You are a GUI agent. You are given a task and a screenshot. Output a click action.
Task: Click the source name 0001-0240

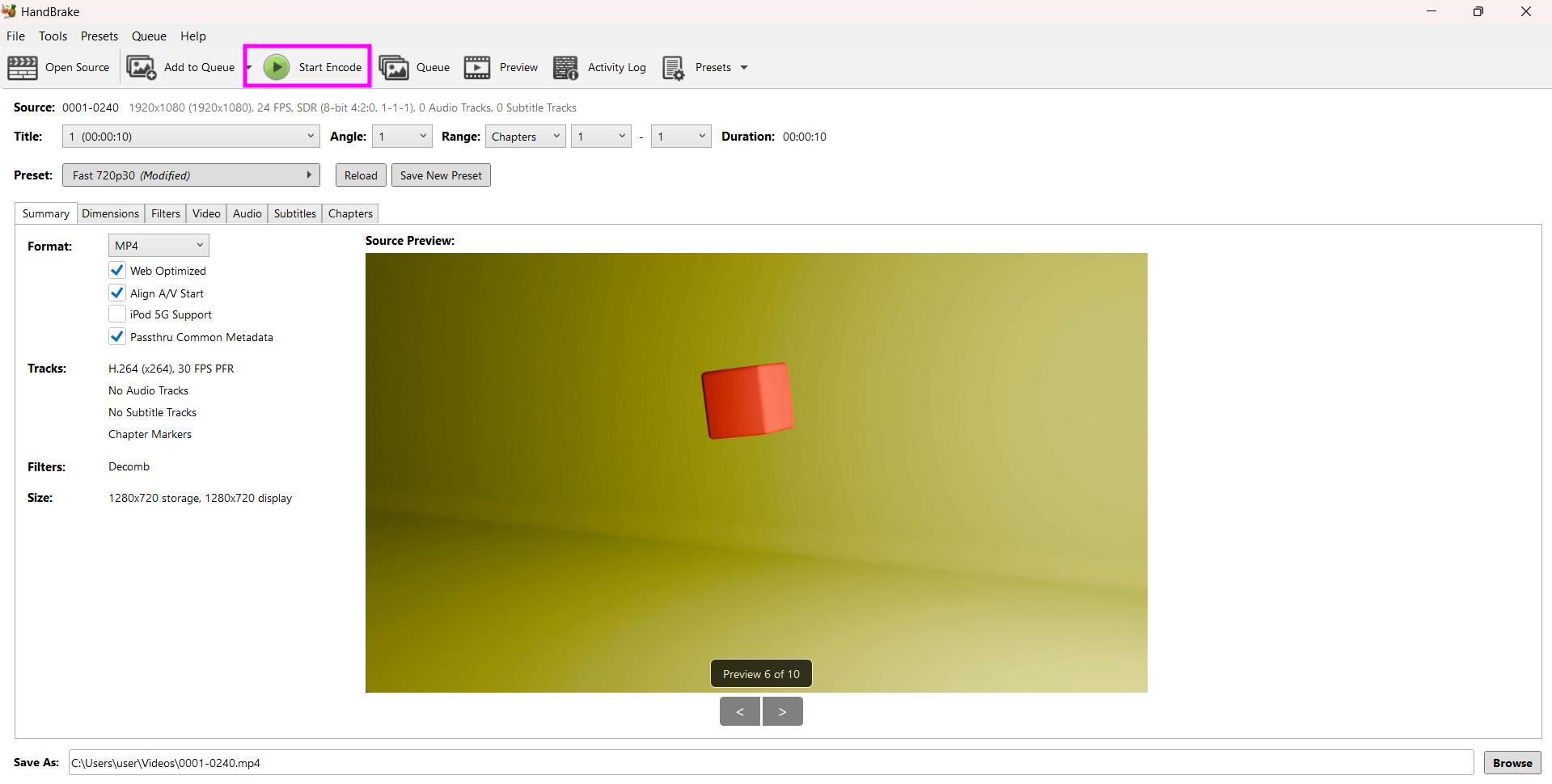[91, 107]
